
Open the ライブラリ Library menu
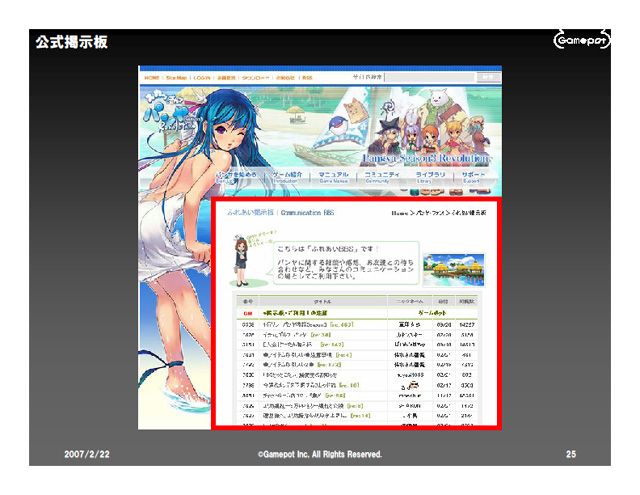pos(430,177)
